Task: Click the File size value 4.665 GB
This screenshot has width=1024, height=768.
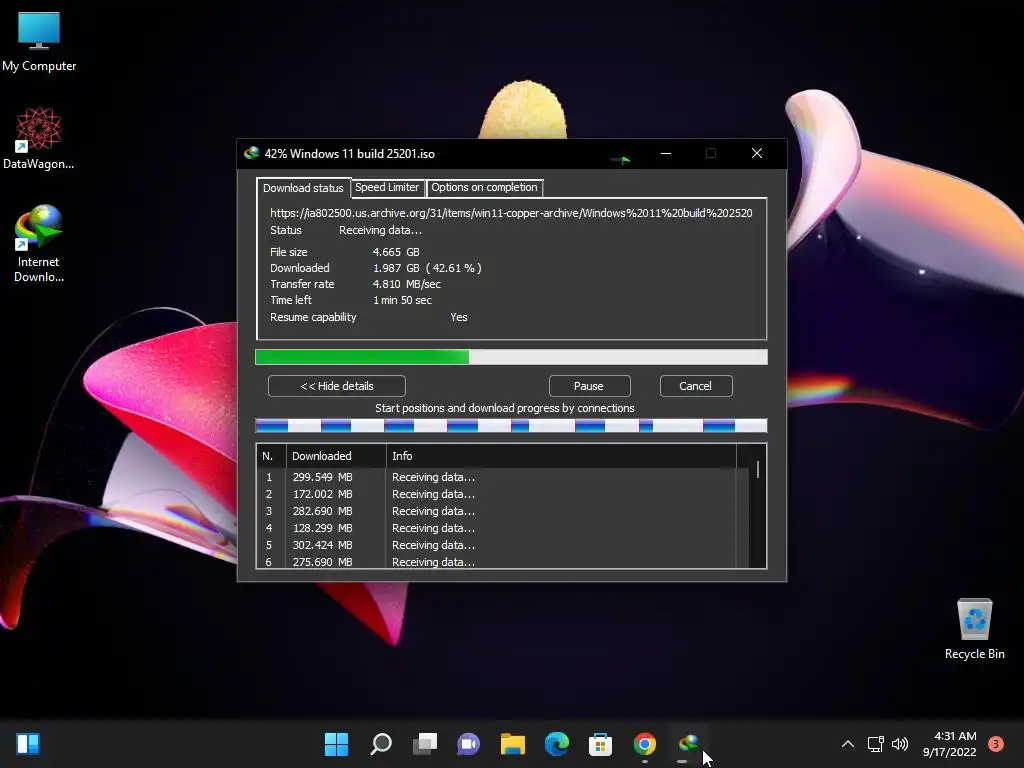Action: pyautogui.click(x=396, y=252)
